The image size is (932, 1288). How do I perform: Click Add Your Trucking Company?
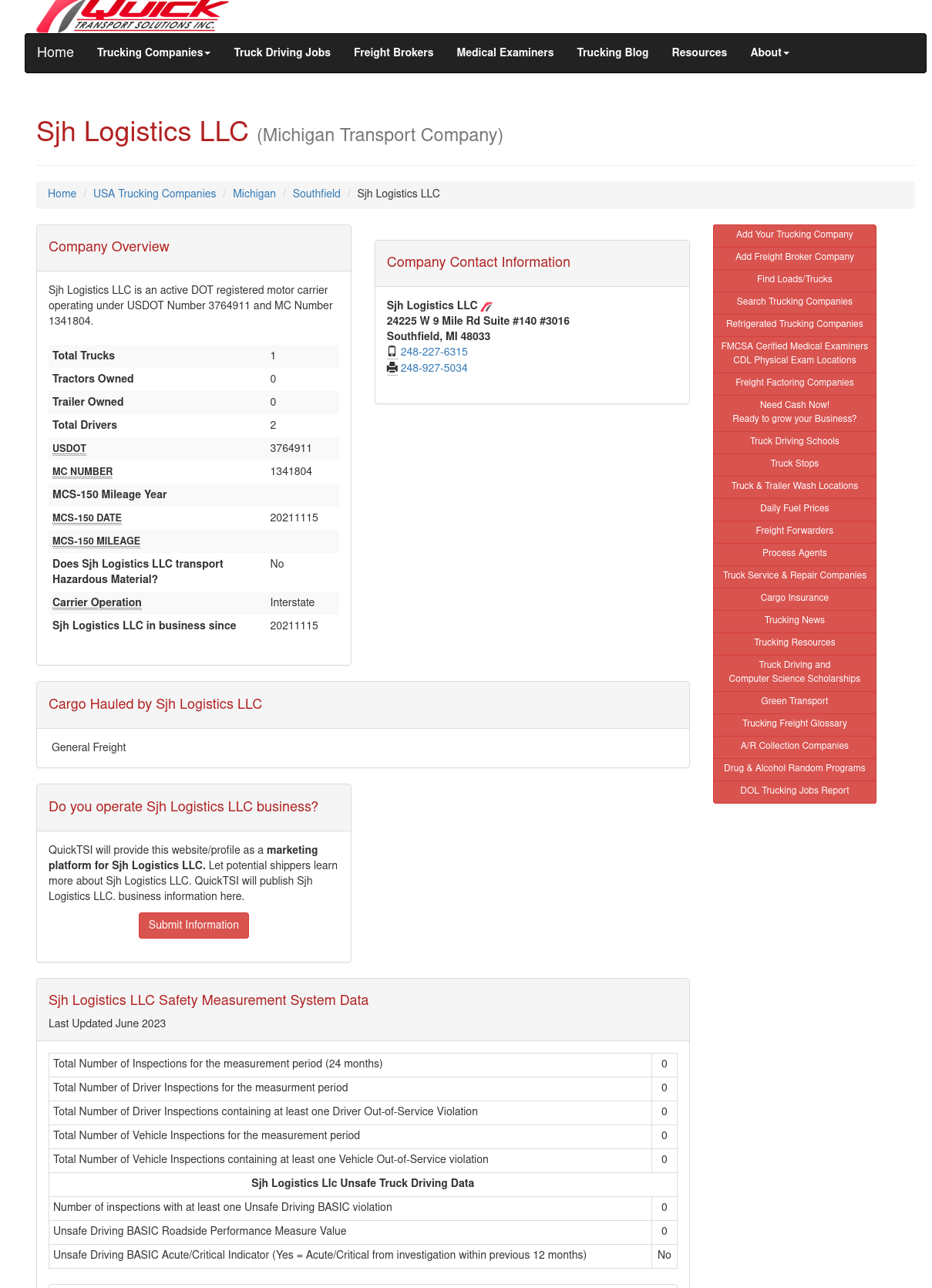(794, 235)
